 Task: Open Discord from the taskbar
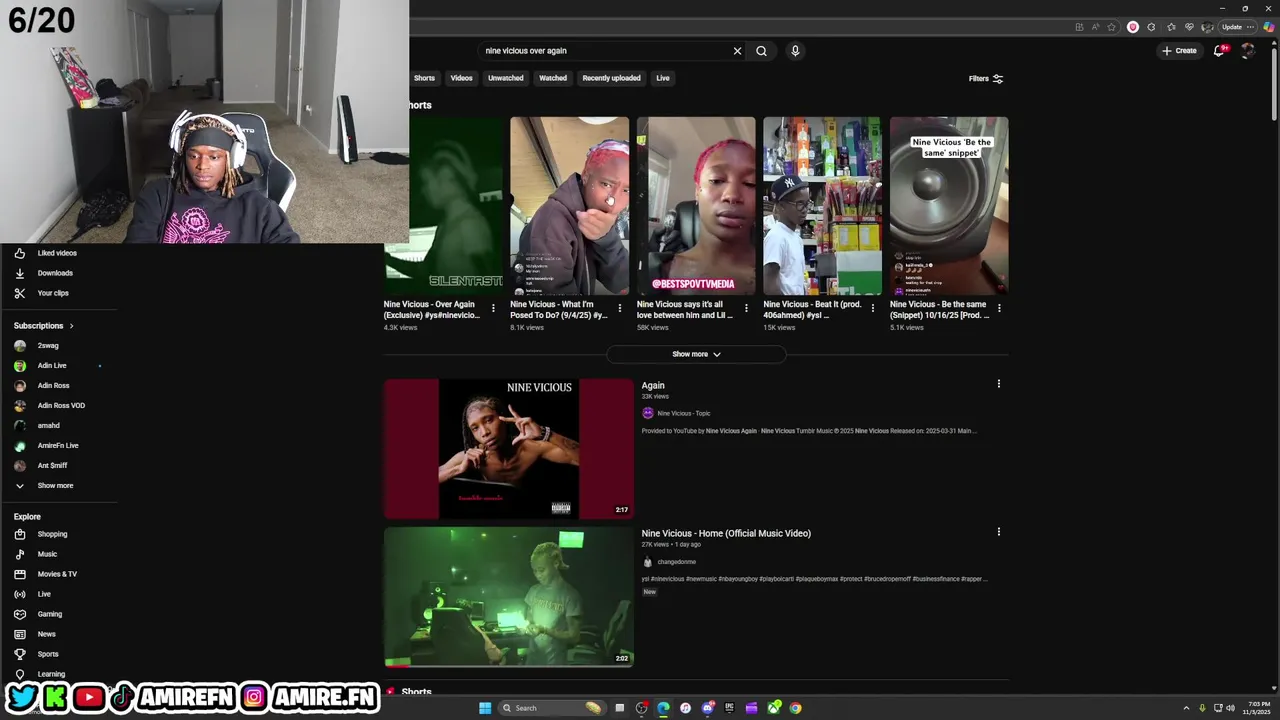(x=708, y=708)
